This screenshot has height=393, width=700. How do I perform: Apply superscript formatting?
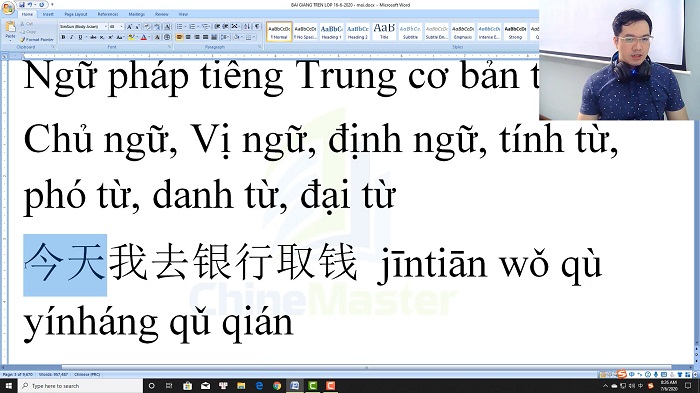click(x=111, y=37)
